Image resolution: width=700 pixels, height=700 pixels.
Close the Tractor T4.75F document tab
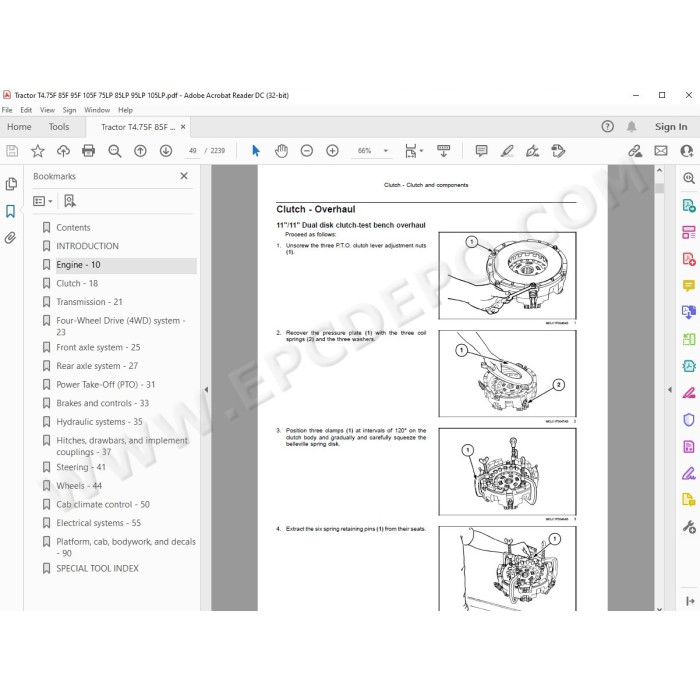pos(183,127)
